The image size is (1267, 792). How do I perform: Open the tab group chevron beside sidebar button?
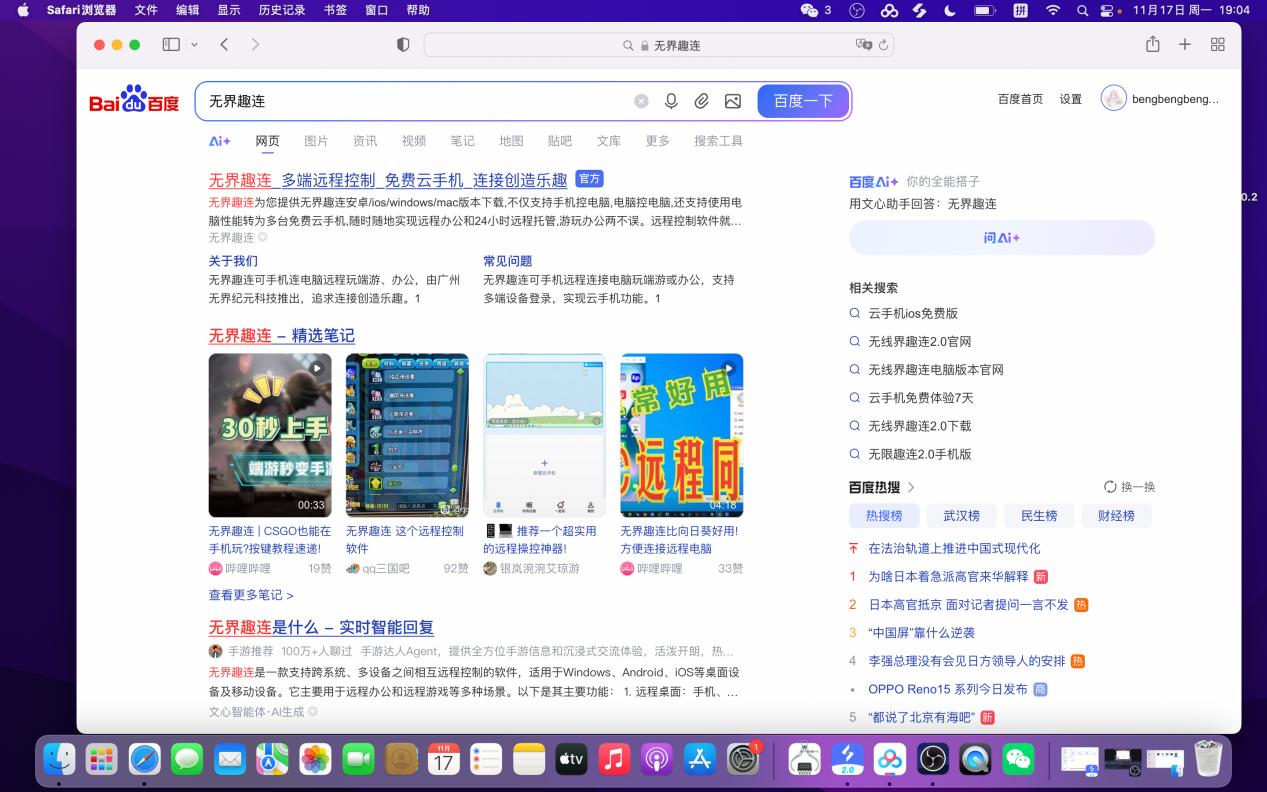pos(194,44)
